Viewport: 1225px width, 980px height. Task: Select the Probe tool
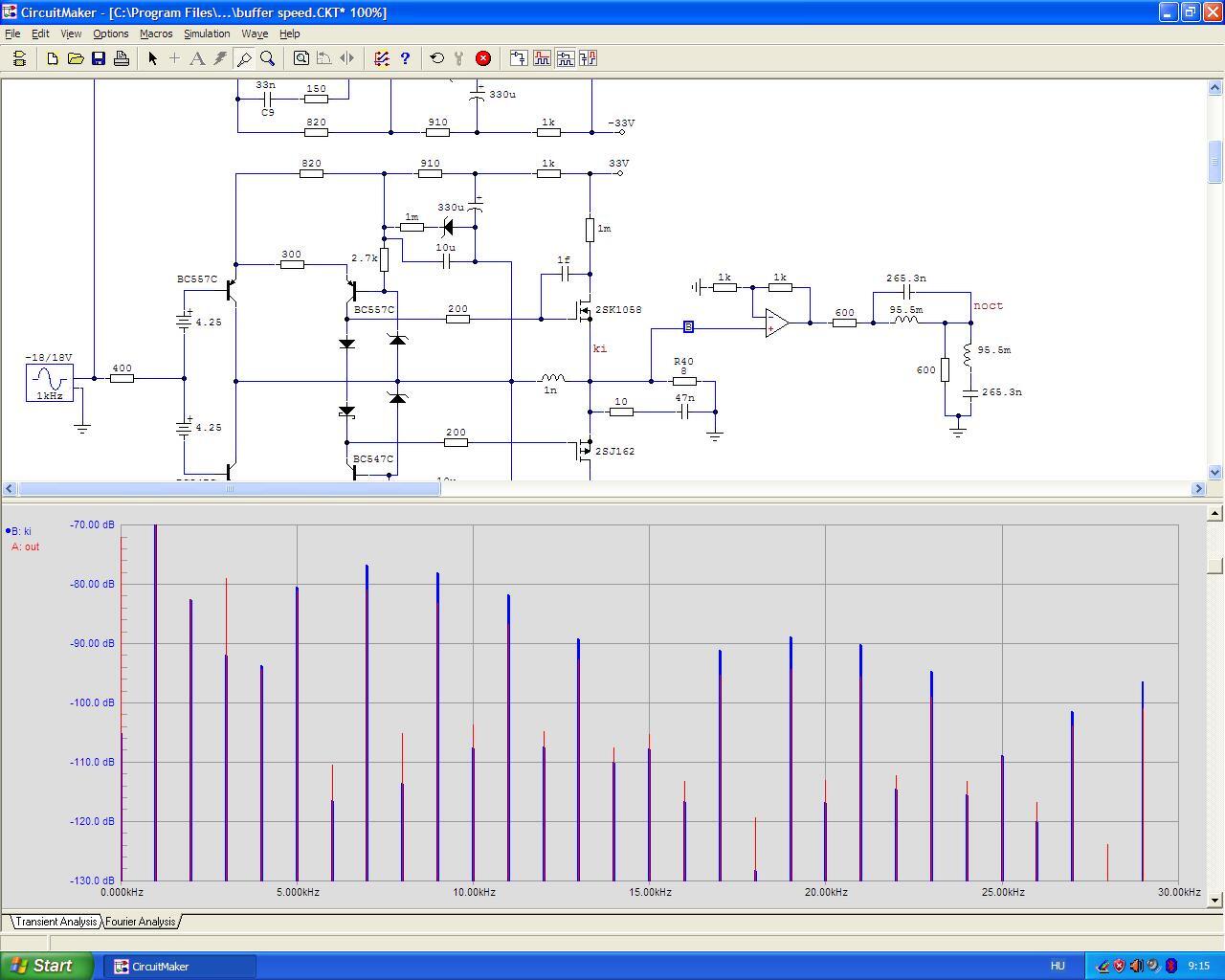click(x=244, y=58)
